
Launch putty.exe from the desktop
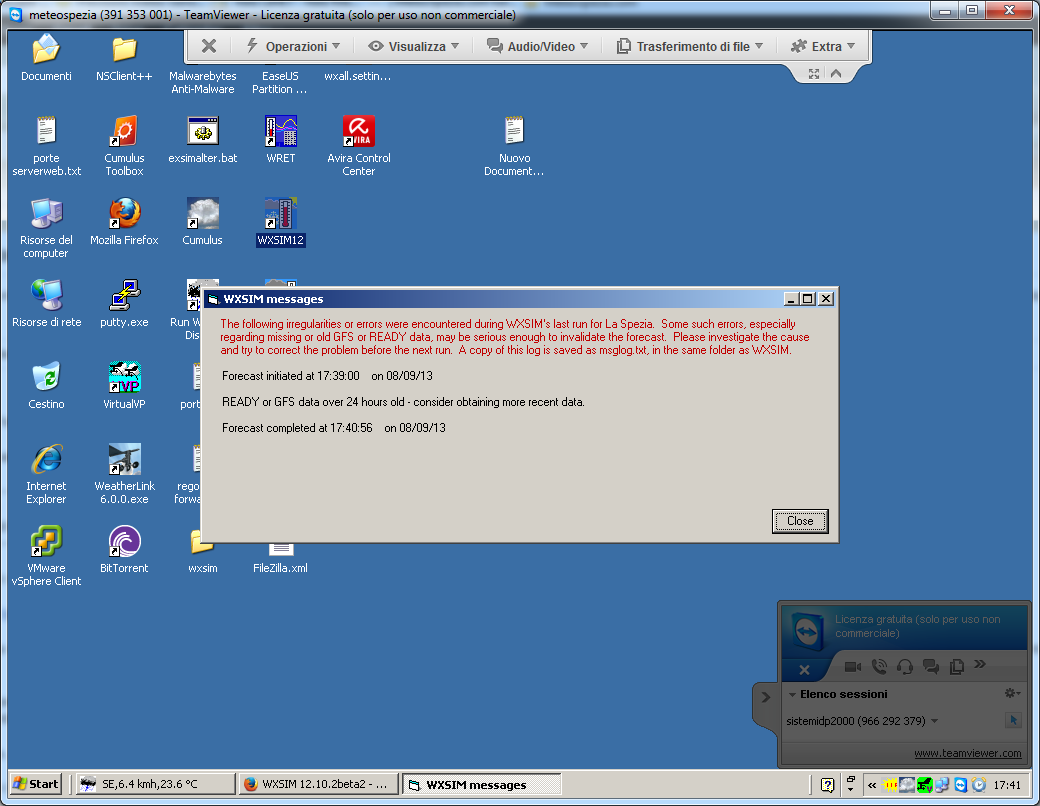tap(124, 296)
